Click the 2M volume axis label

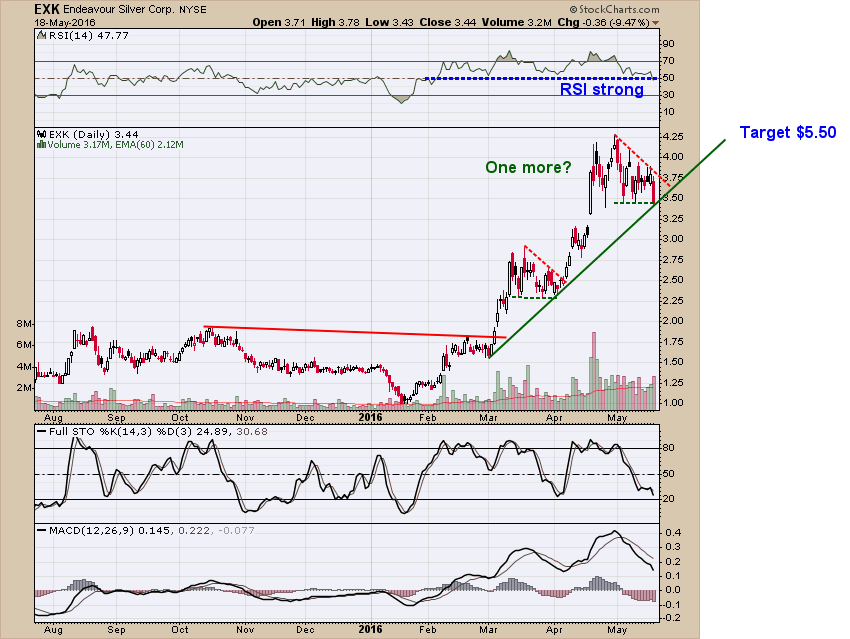pyautogui.click(x=24, y=388)
